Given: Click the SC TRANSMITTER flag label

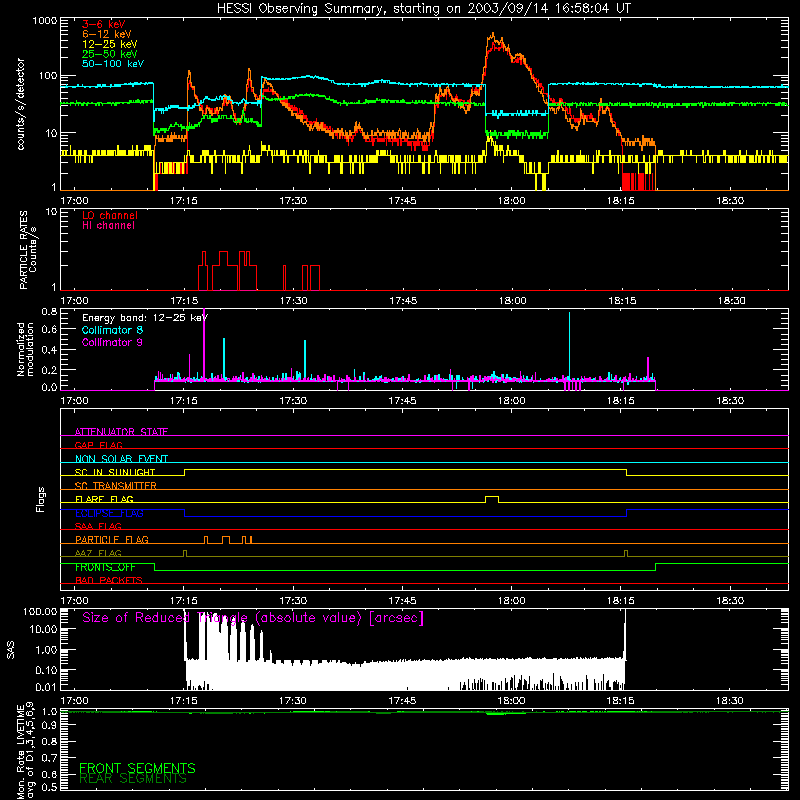Looking at the screenshot, I should 116,485.
